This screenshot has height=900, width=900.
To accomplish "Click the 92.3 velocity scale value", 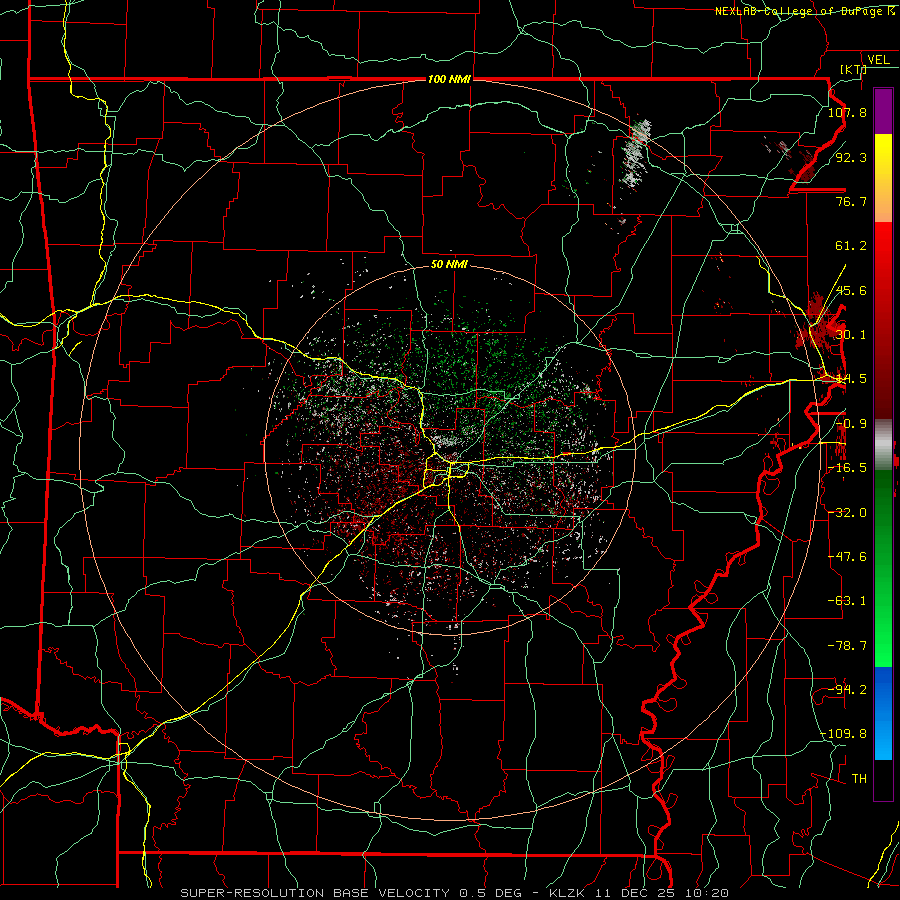I will coord(851,157).
